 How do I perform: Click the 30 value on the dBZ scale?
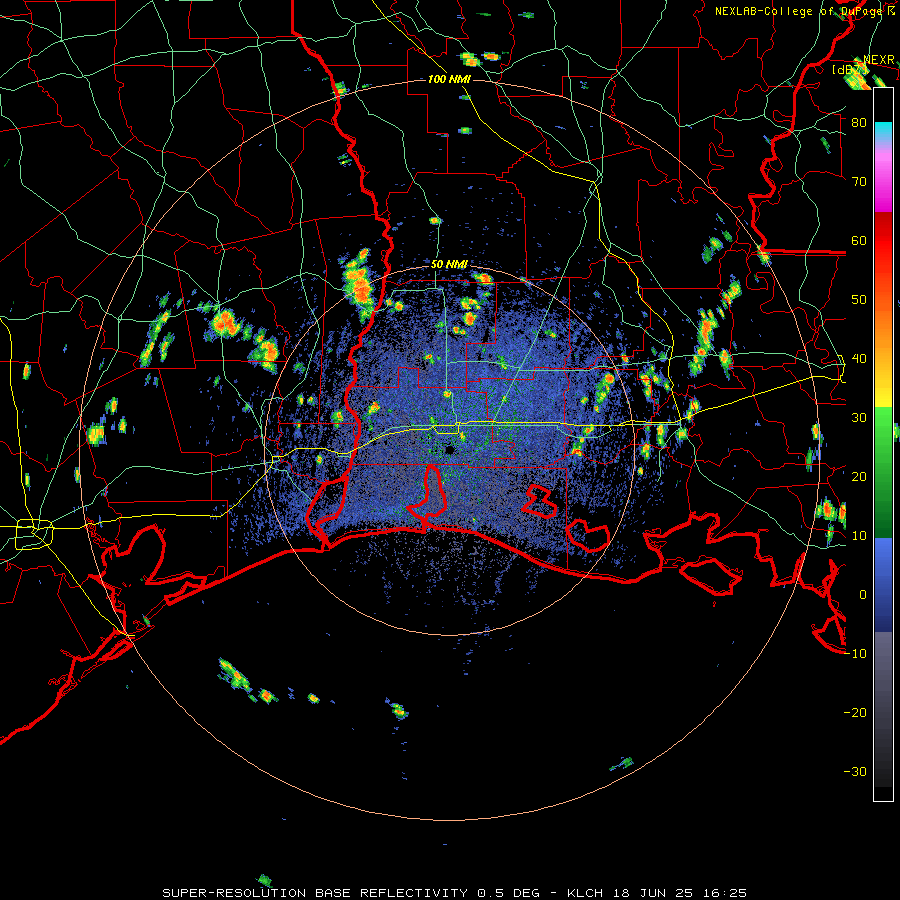tap(859, 418)
